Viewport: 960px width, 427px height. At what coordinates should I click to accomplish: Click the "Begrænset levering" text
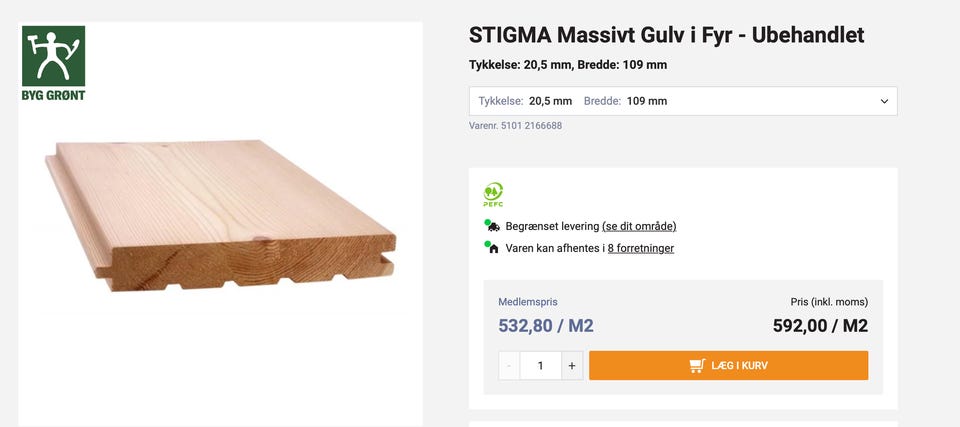pos(552,226)
